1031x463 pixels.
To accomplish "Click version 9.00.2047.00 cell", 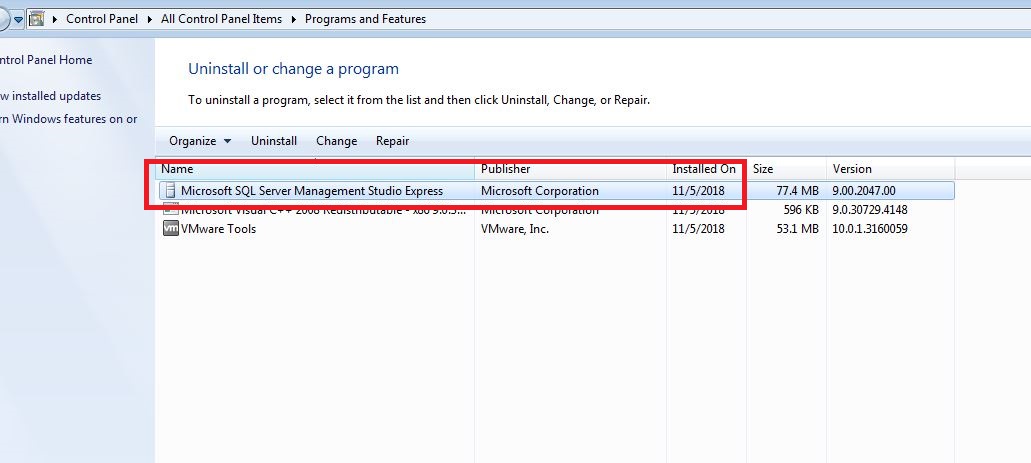I will 864,191.
